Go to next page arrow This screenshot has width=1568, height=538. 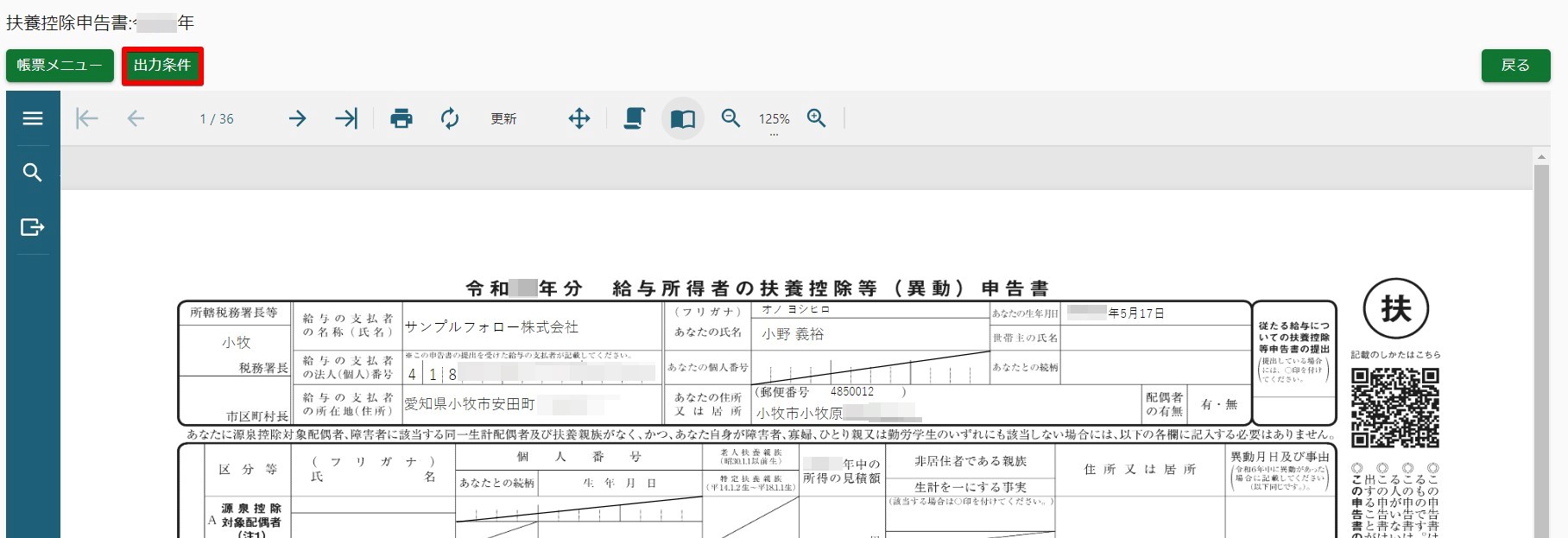point(297,118)
